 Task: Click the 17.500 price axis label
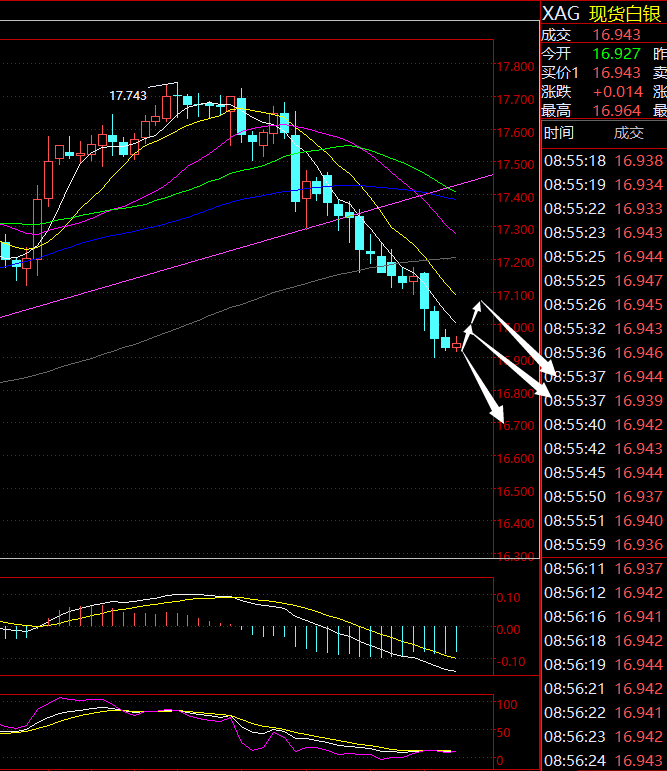pos(515,164)
